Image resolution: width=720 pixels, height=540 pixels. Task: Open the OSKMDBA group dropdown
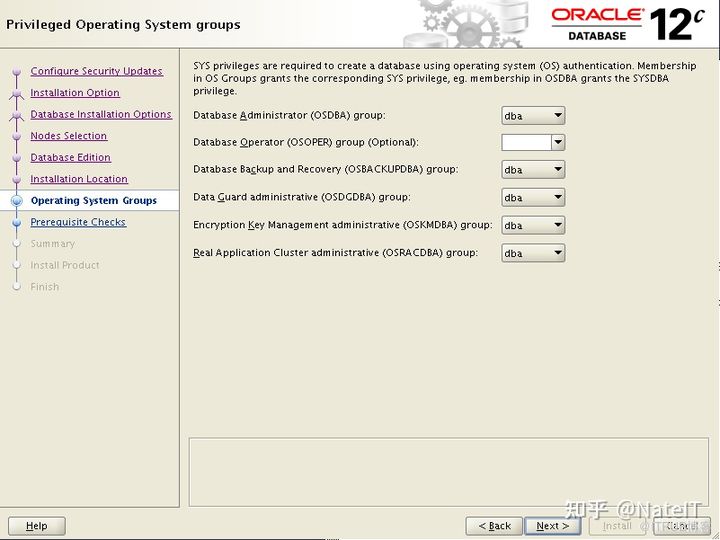click(x=533, y=225)
